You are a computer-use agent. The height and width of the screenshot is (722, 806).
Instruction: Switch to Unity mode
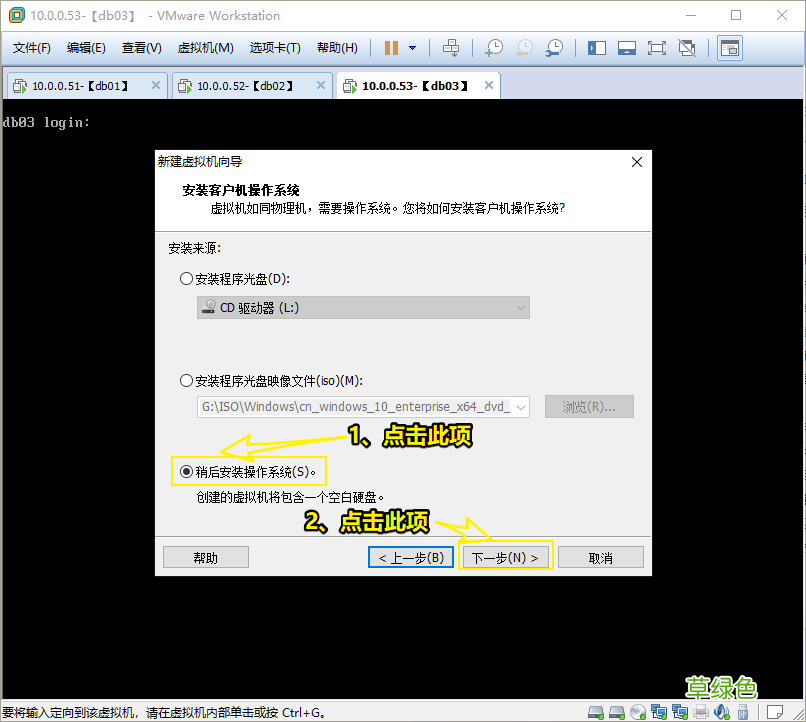coord(687,48)
